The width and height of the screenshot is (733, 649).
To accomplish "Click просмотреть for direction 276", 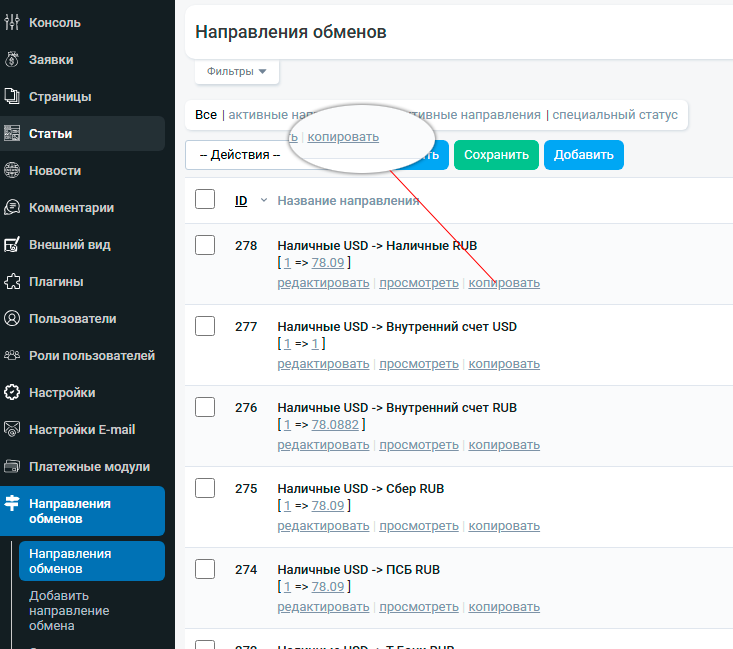I will click(x=419, y=445).
